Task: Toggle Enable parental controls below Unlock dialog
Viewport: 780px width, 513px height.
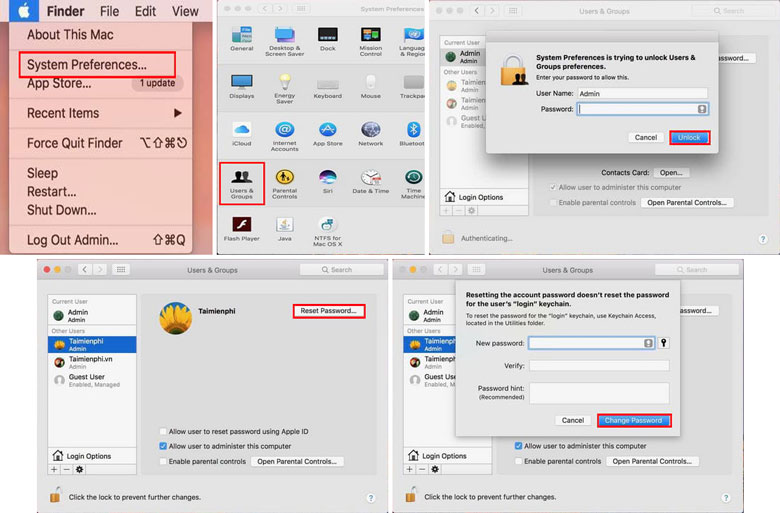Action: click(553, 203)
